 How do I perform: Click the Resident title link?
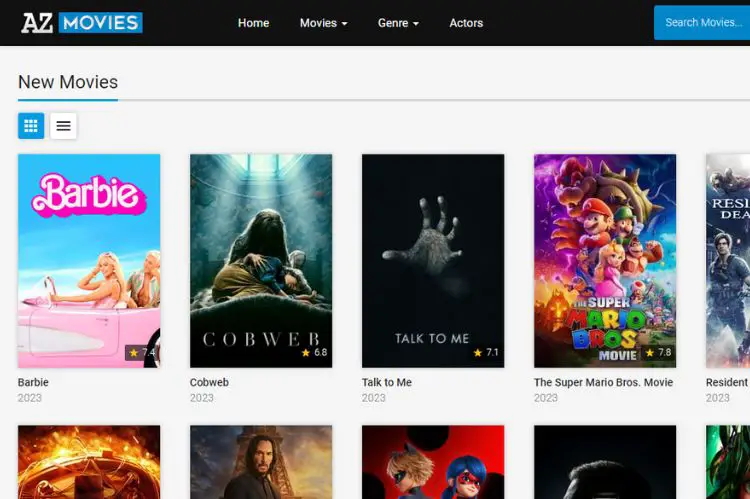point(727,382)
